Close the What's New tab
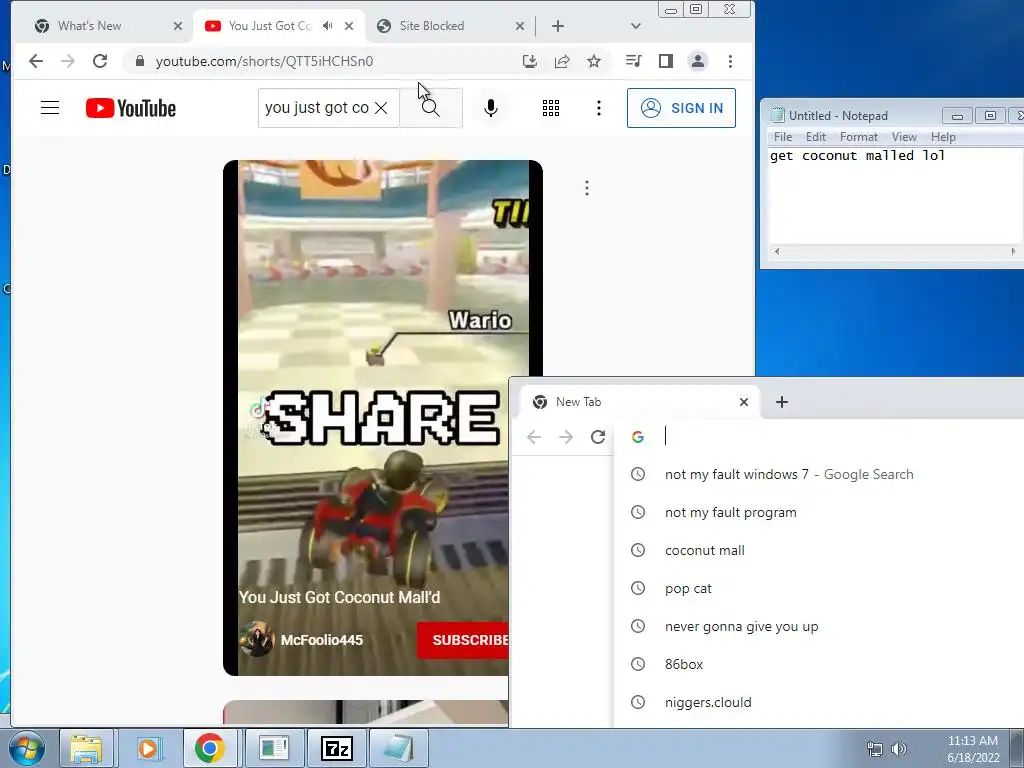 [x=178, y=26]
